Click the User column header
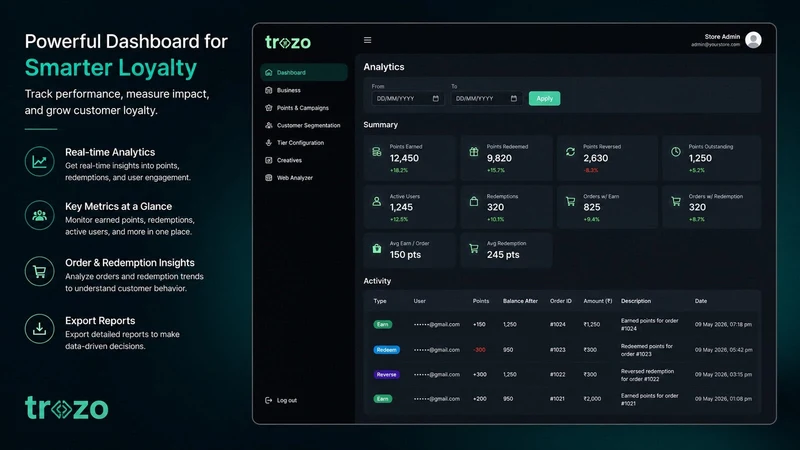800x450 pixels. pyautogui.click(x=419, y=301)
